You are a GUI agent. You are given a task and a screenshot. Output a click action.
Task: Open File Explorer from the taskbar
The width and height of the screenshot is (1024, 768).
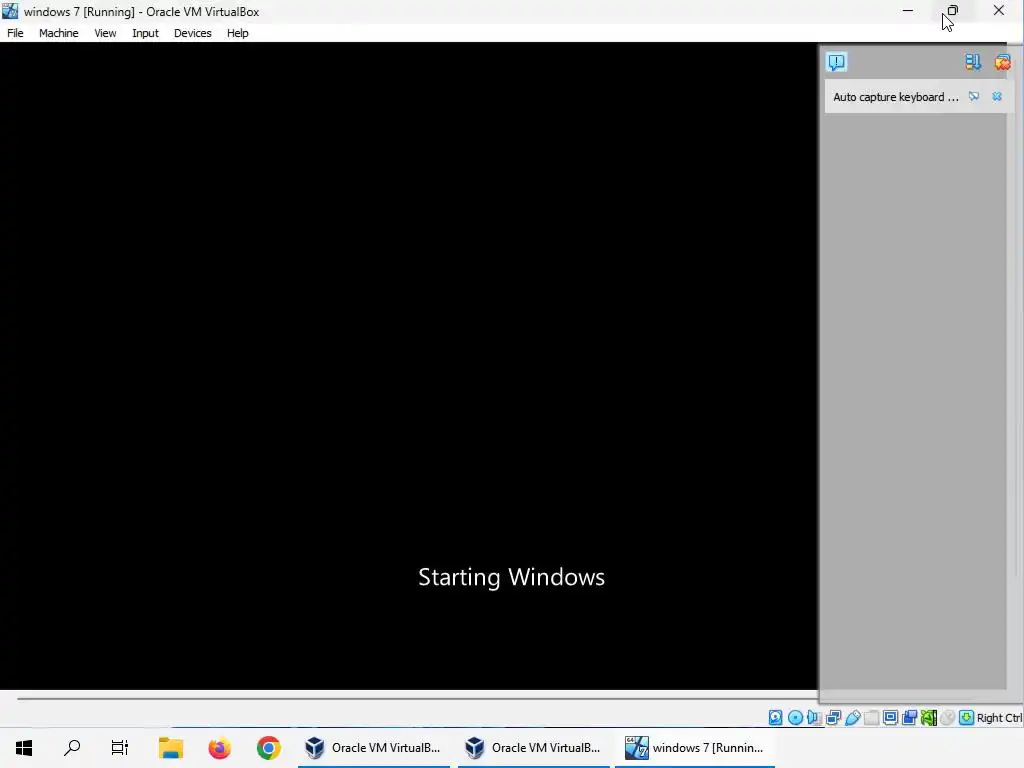click(170, 748)
